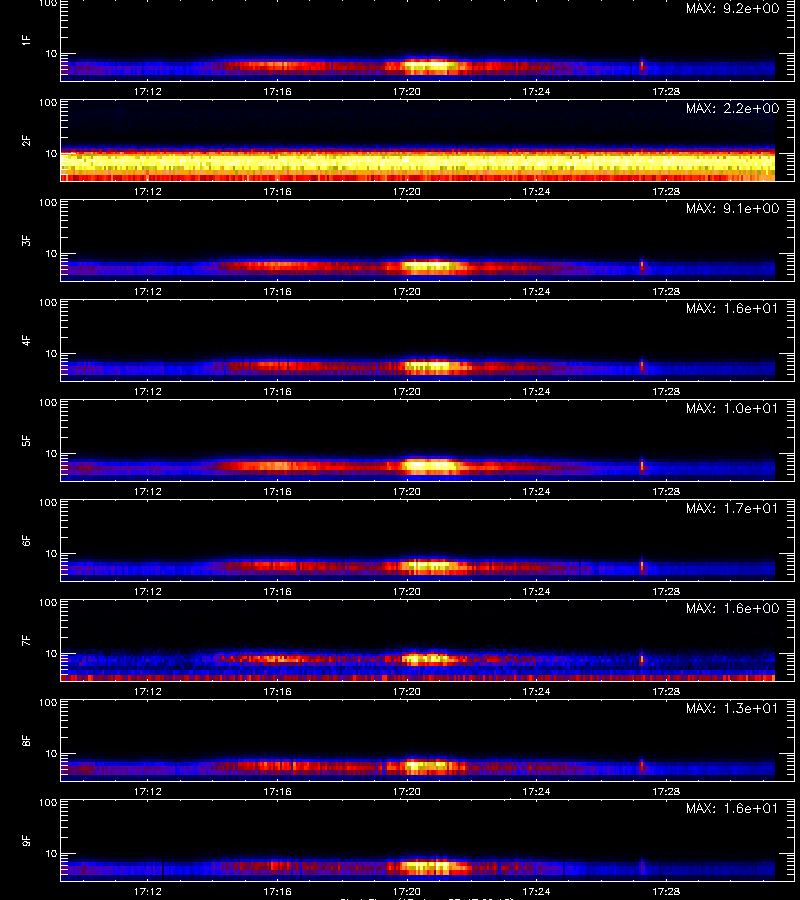
Task: Select the 4F panel axis label
Action: (x=26, y=340)
